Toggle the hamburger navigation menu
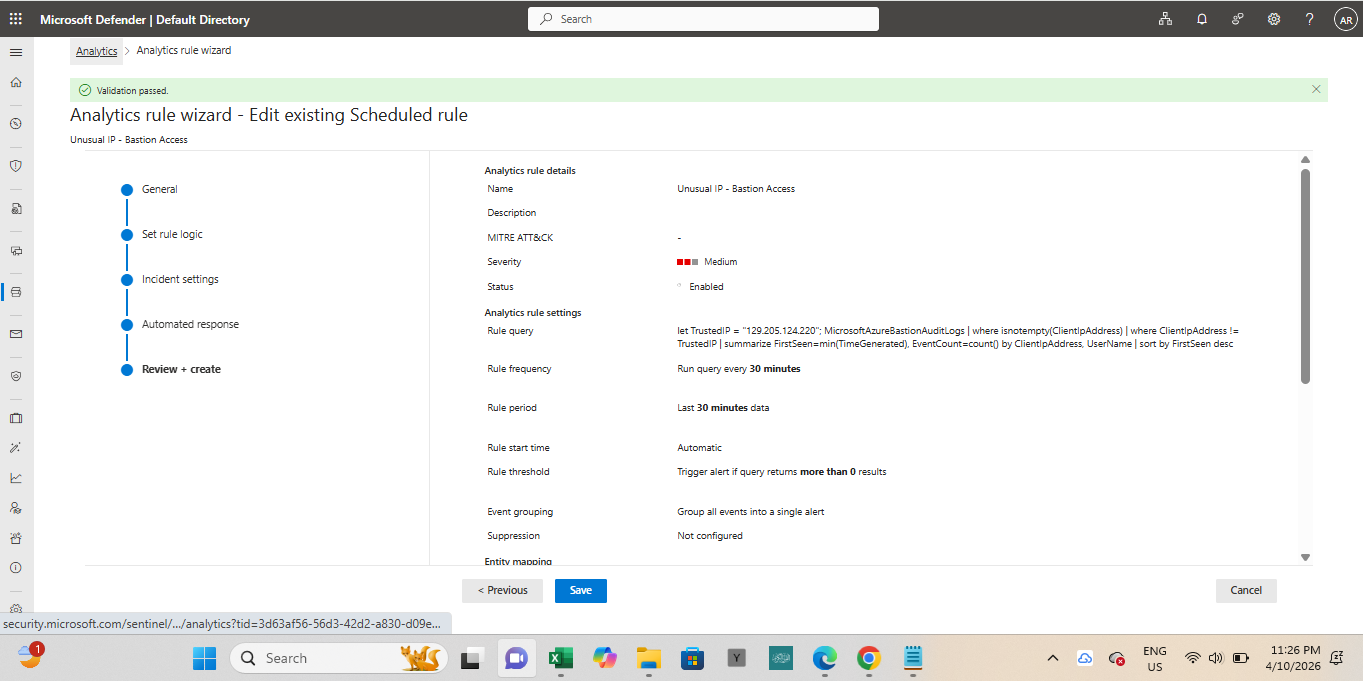The height and width of the screenshot is (681, 1363). click(16, 52)
